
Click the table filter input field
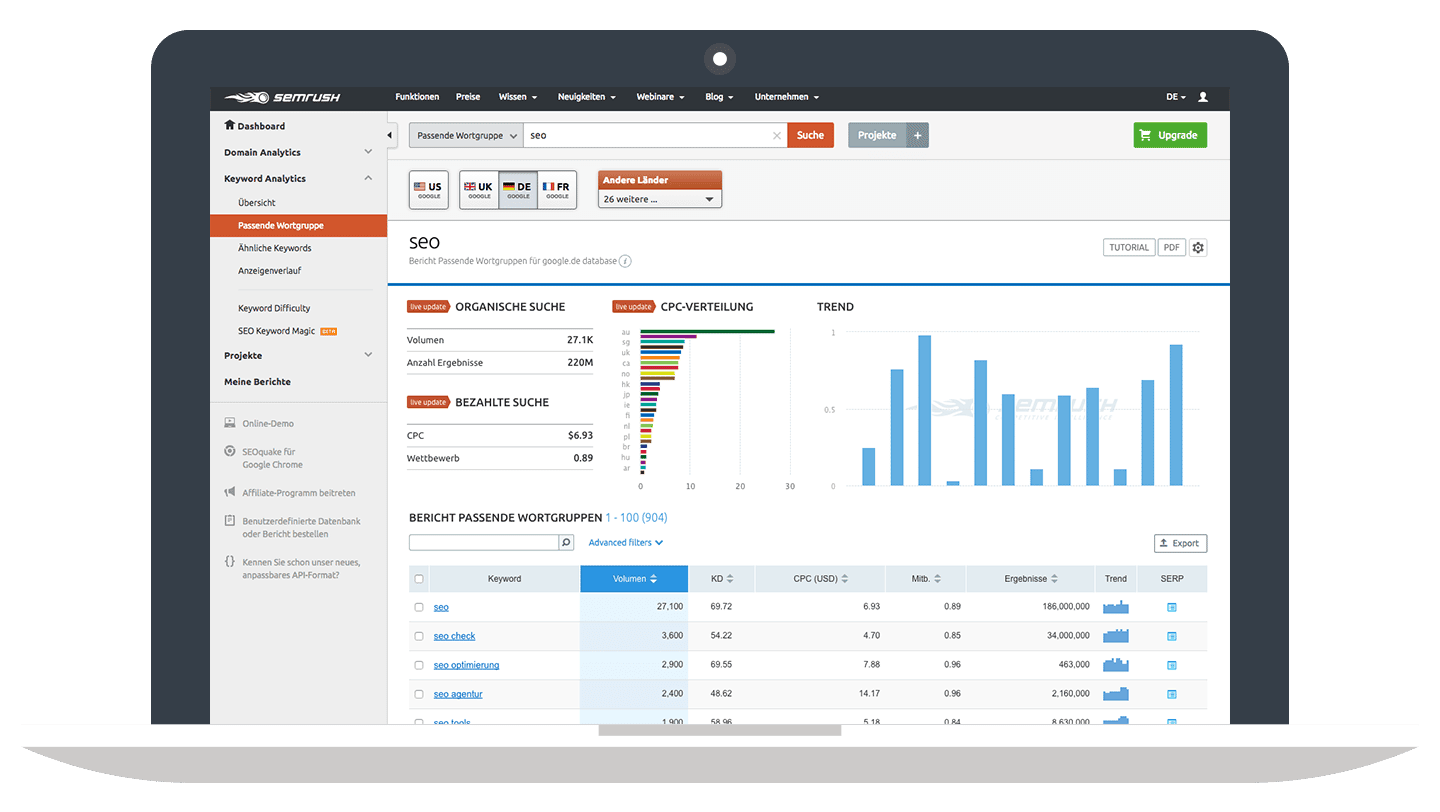[484, 543]
